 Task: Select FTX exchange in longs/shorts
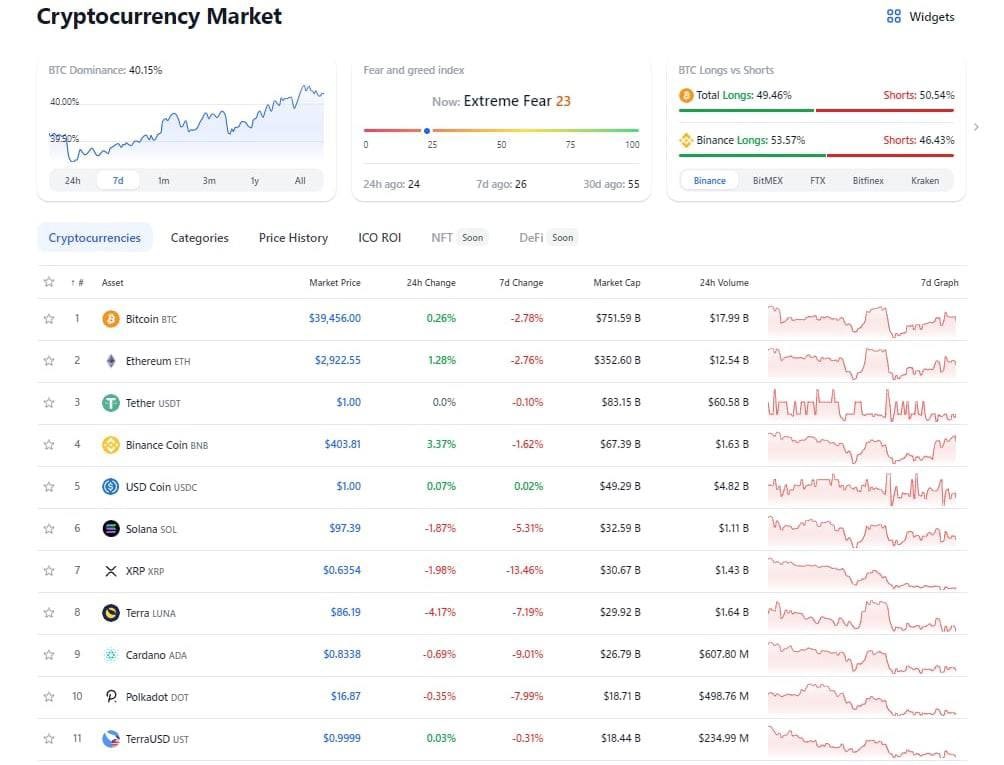(x=818, y=181)
